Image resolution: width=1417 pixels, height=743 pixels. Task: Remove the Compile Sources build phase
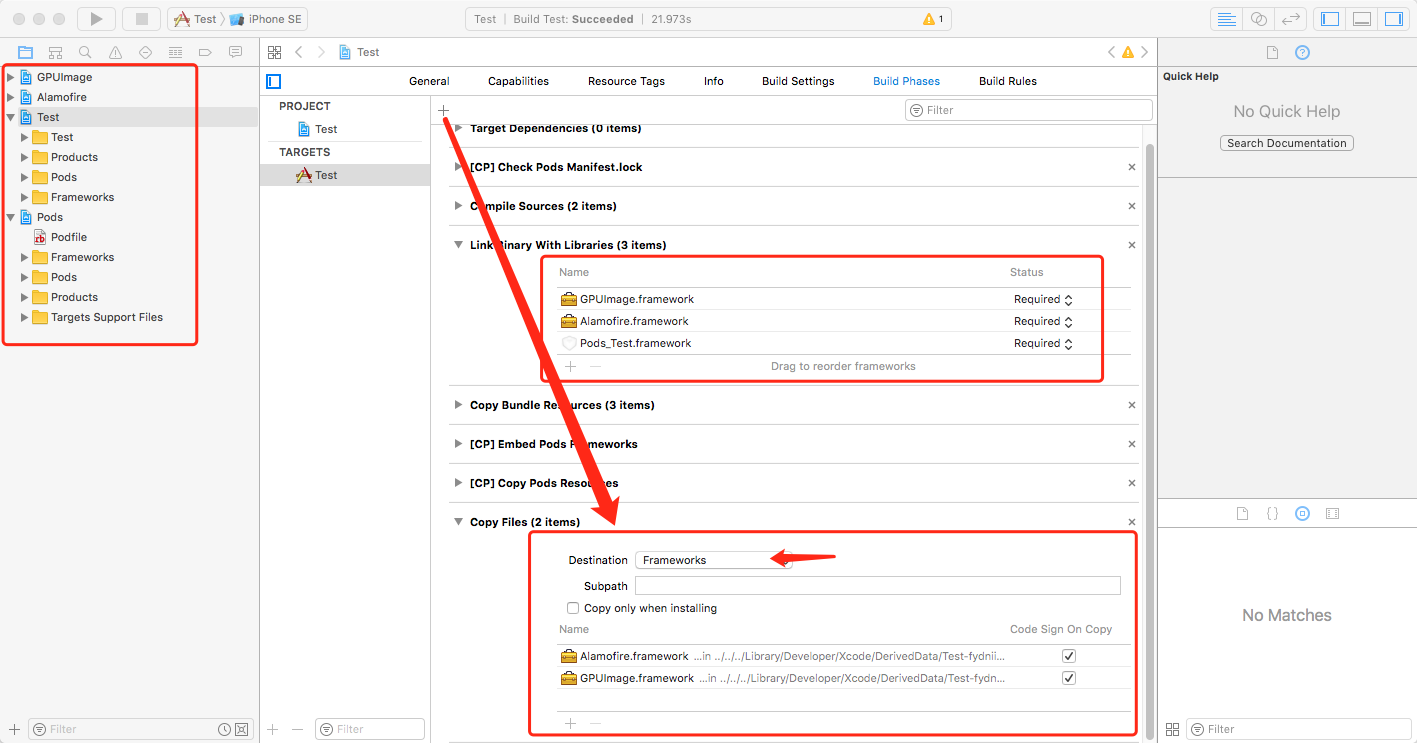point(1132,206)
